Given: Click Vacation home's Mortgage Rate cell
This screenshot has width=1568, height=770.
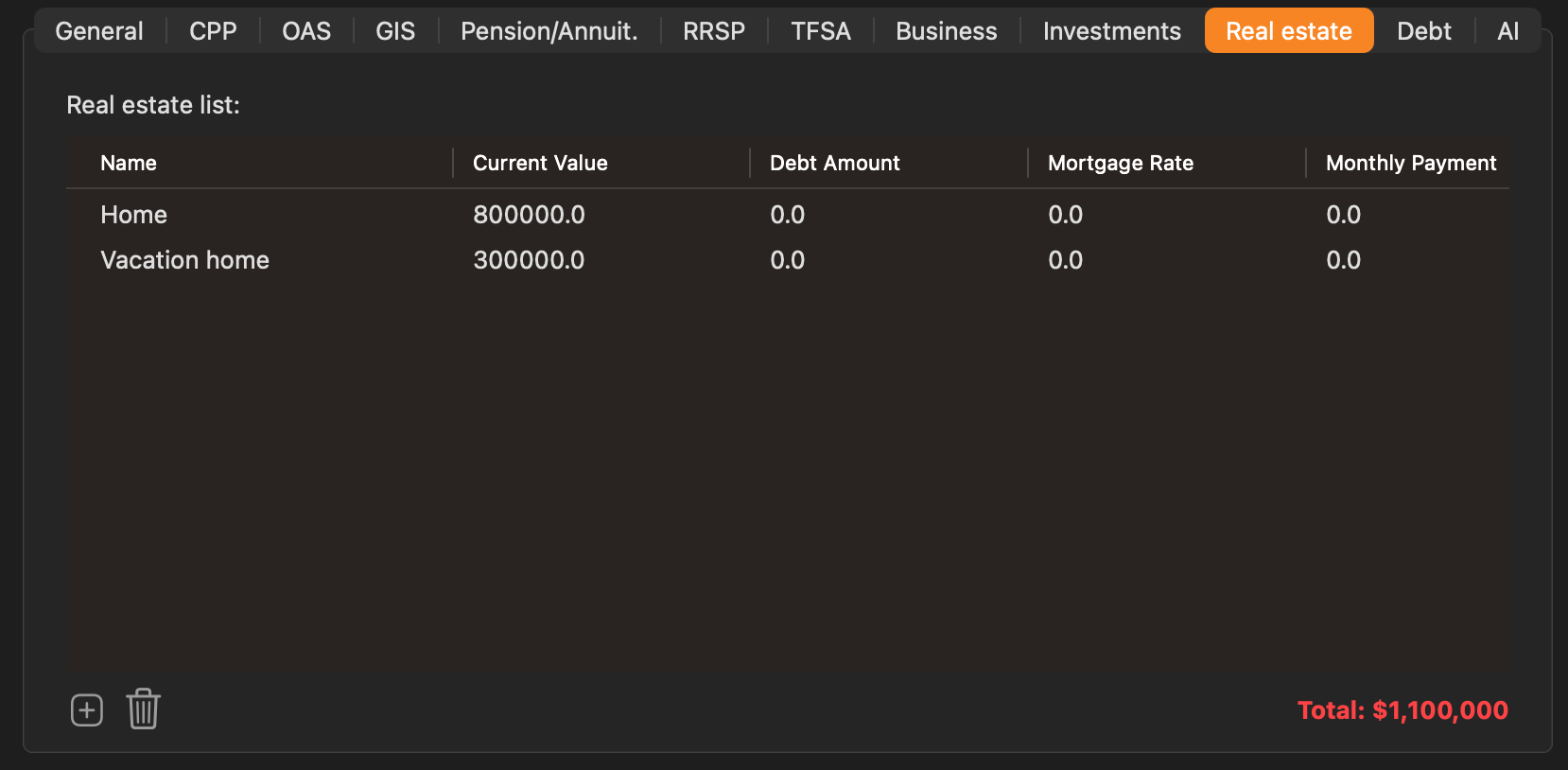Looking at the screenshot, I should (1065, 260).
